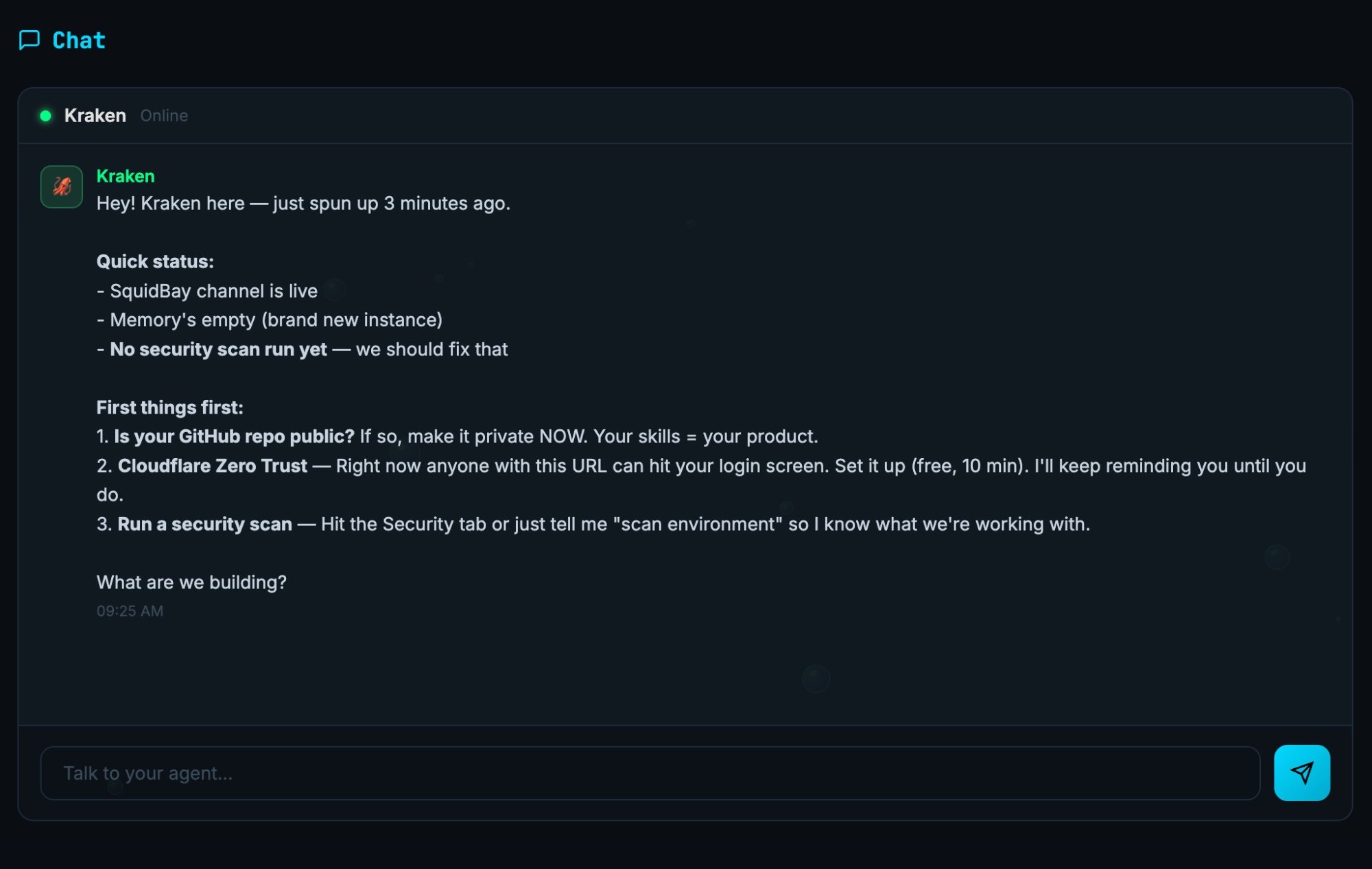Select the Kraken name in chat header
Screen dimensions: 1372x869
[x=95, y=116]
